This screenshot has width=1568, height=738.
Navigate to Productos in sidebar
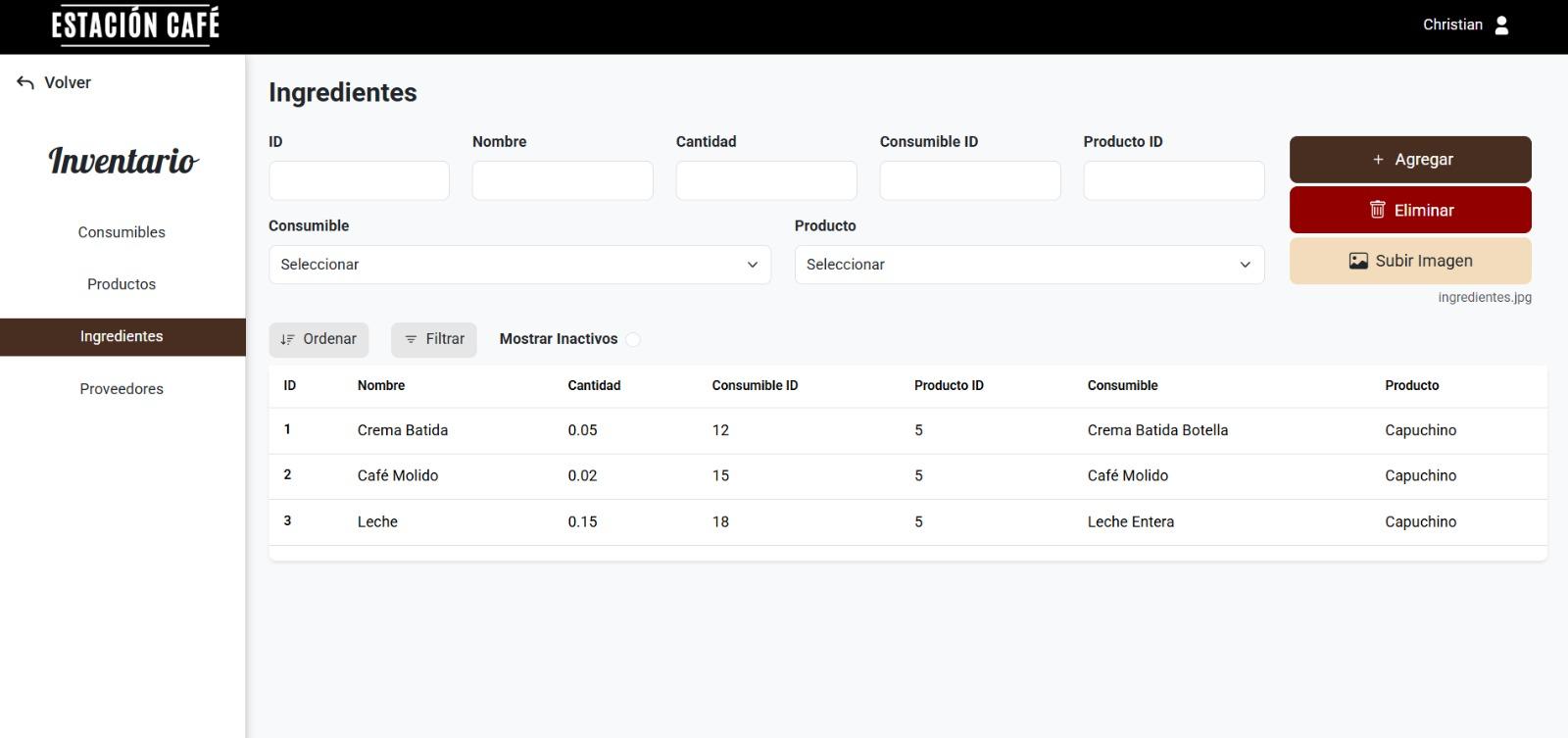coord(122,284)
